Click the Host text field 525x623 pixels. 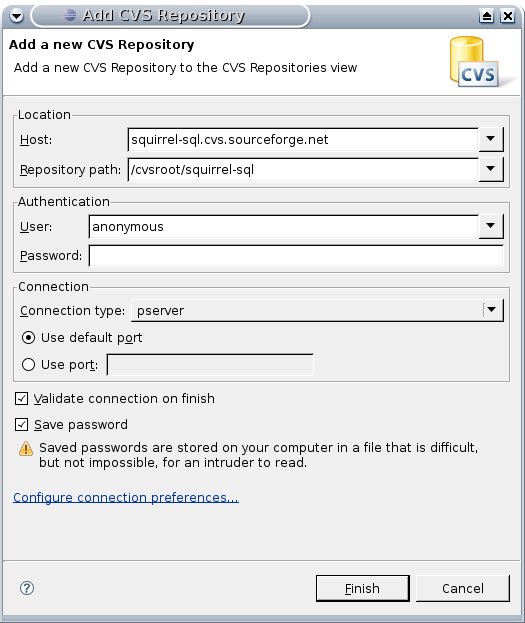coord(303,139)
